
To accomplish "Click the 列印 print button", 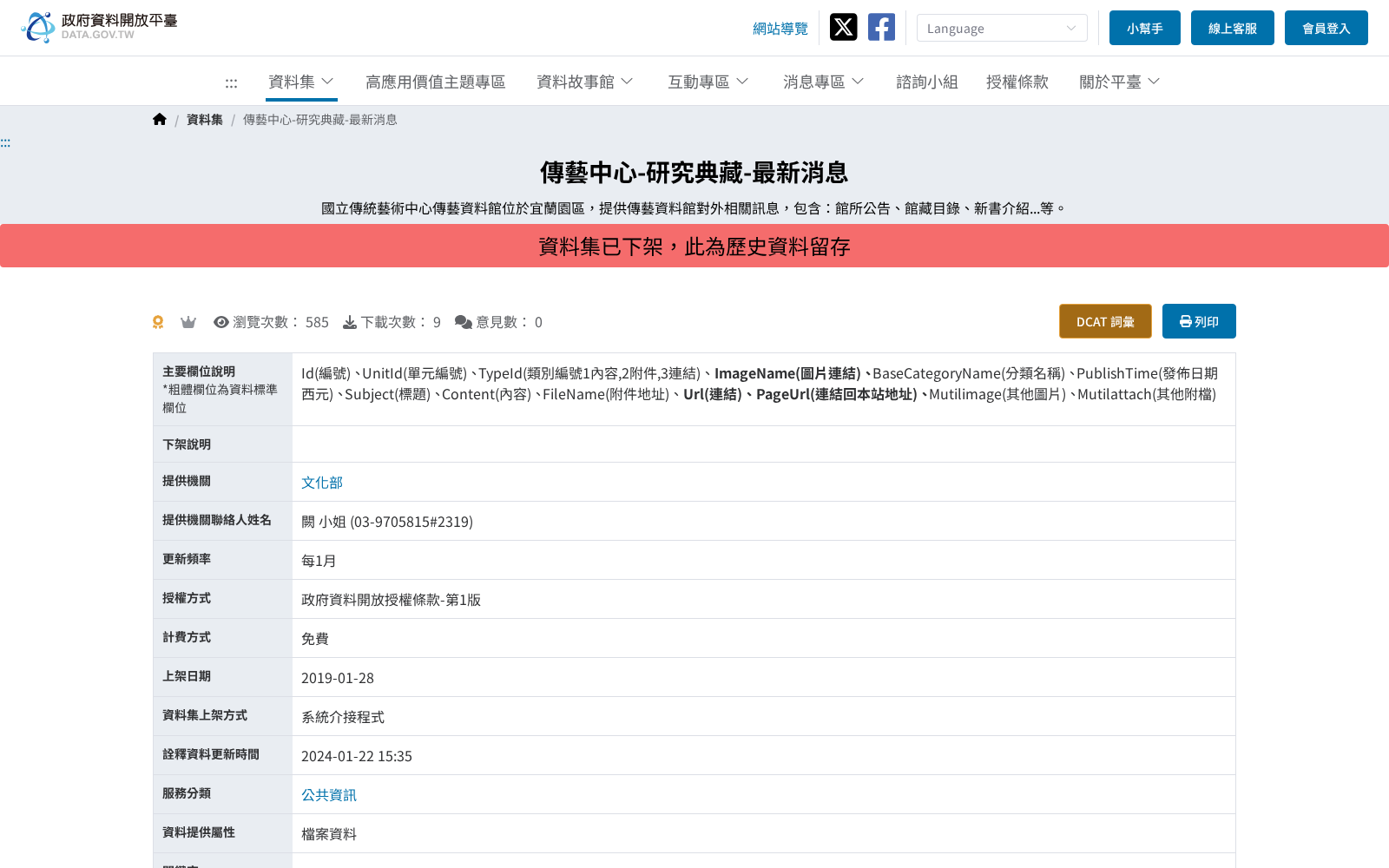I will (x=1199, y=321).
